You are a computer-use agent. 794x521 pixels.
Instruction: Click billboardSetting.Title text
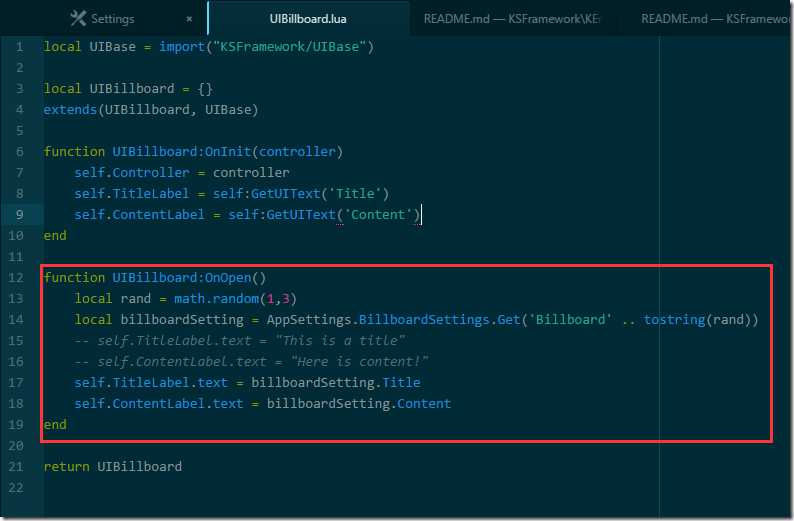335,383
